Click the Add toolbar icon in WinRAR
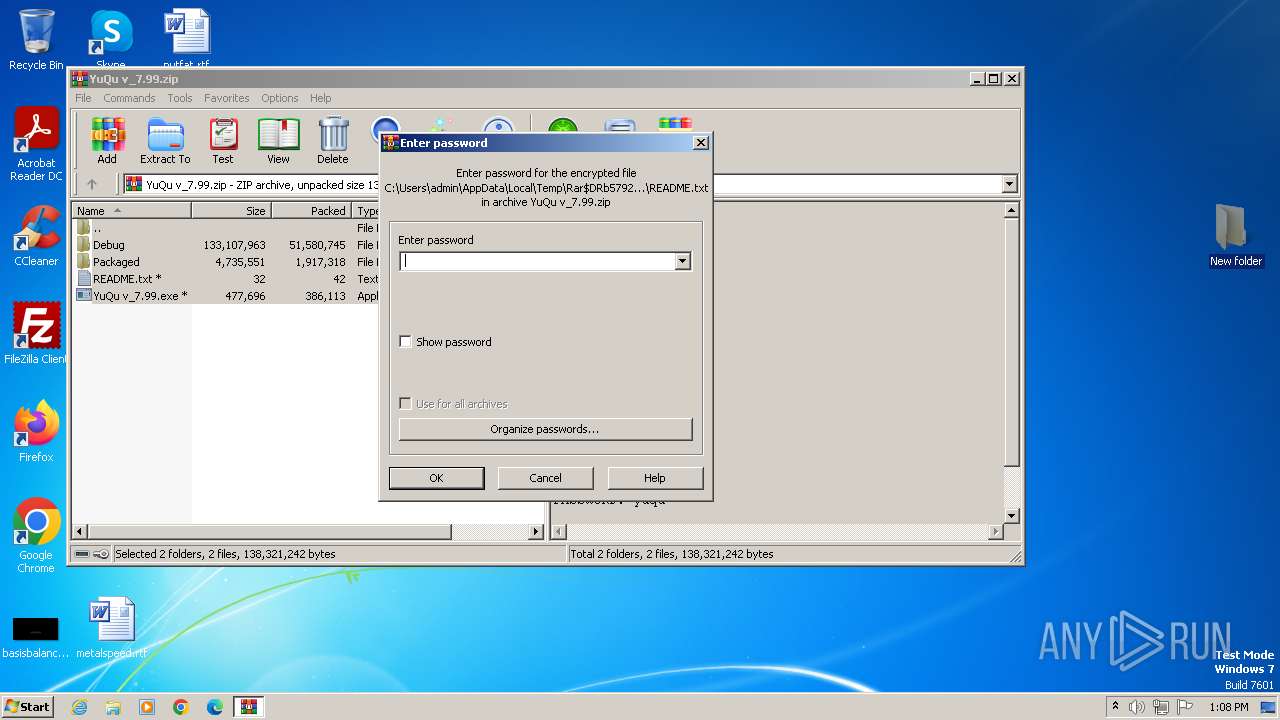Viewport: 1280px width, 720px height. (107, 140)
